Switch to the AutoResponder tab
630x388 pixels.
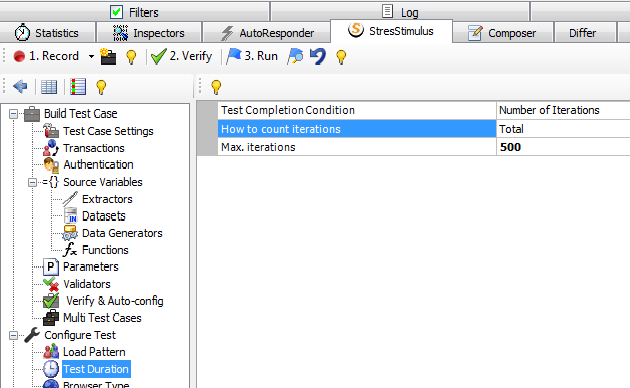266,33
